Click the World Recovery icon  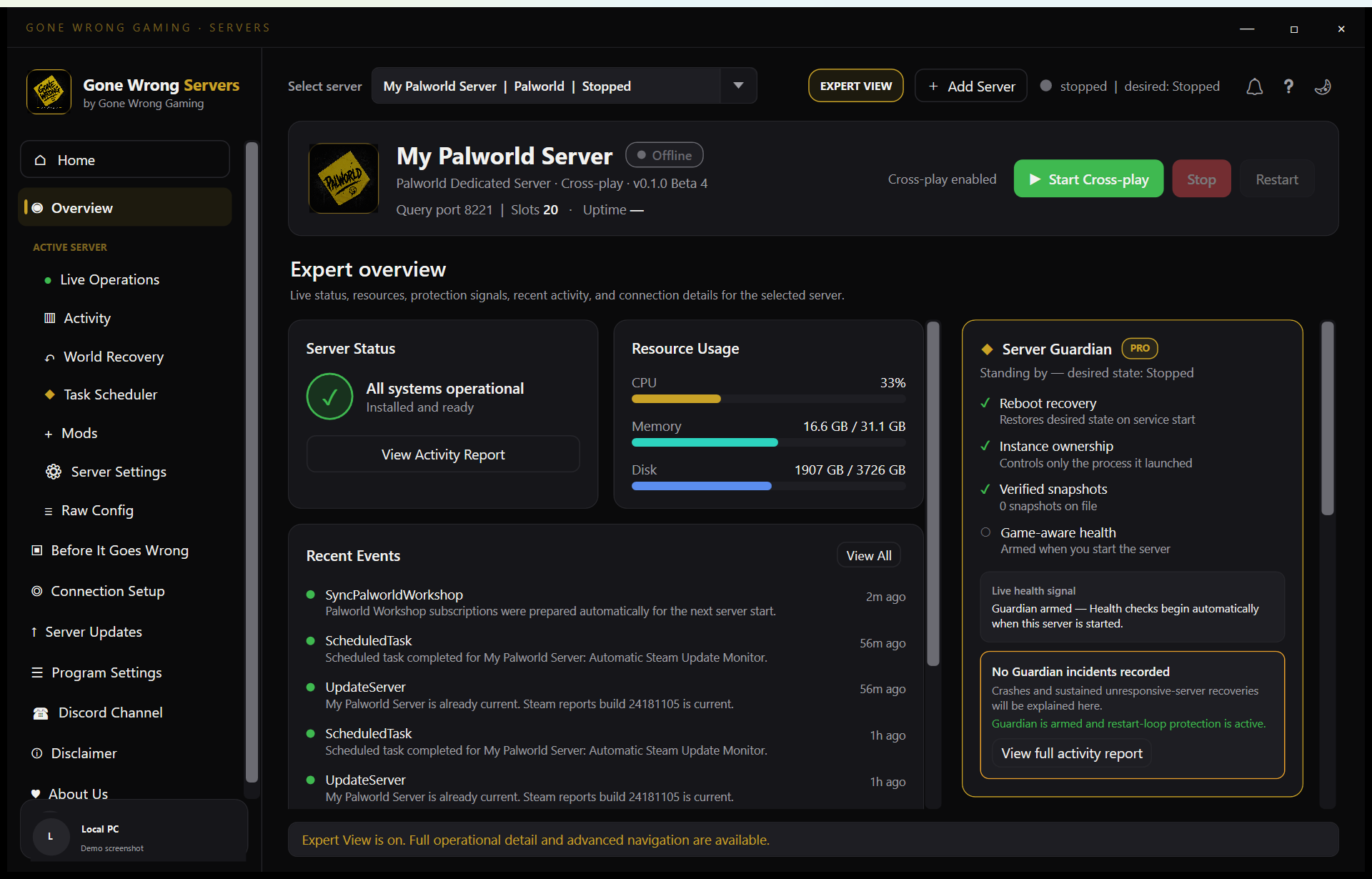(x=49, y=357)
